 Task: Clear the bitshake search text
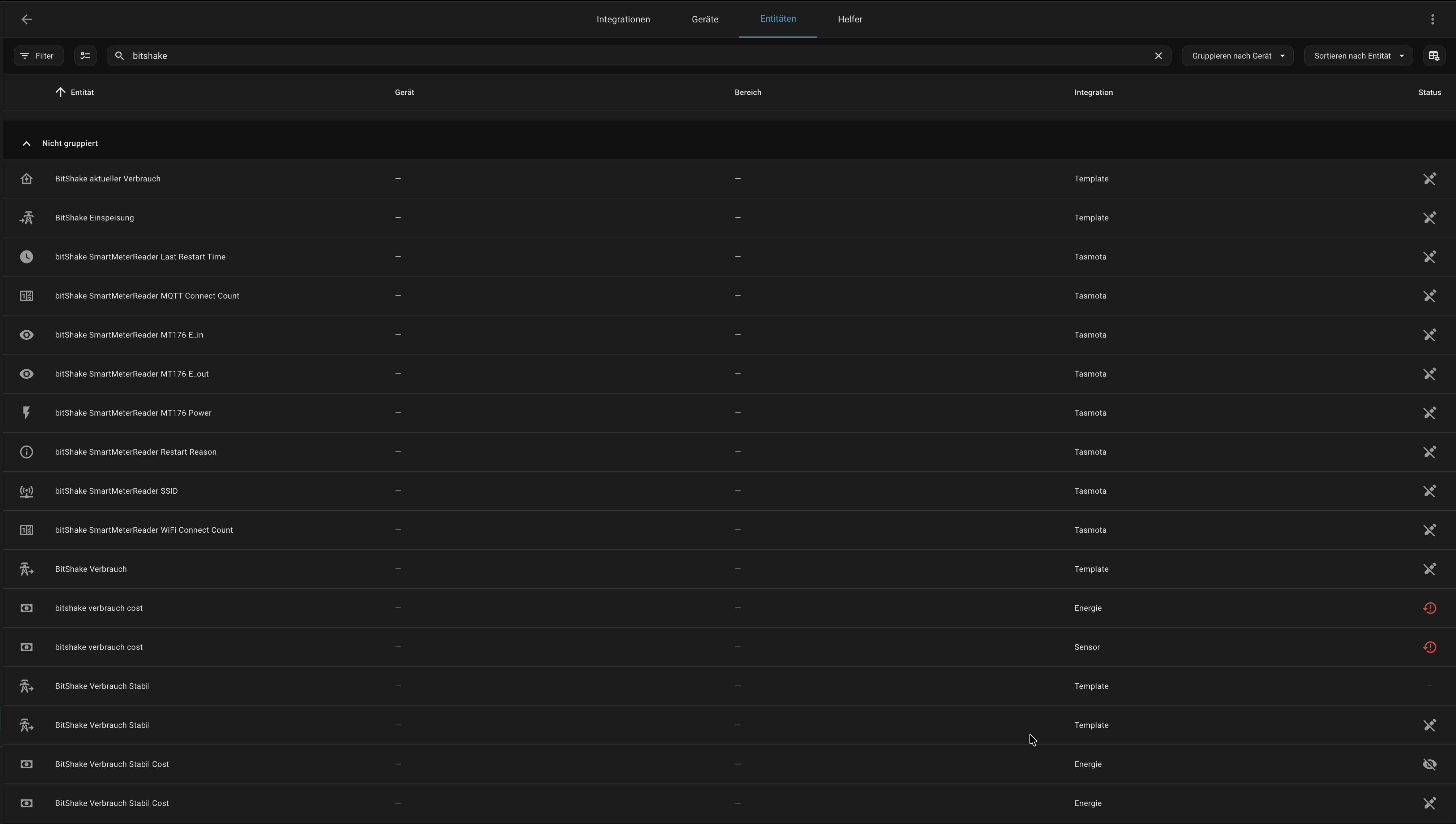coord(1158,55)
